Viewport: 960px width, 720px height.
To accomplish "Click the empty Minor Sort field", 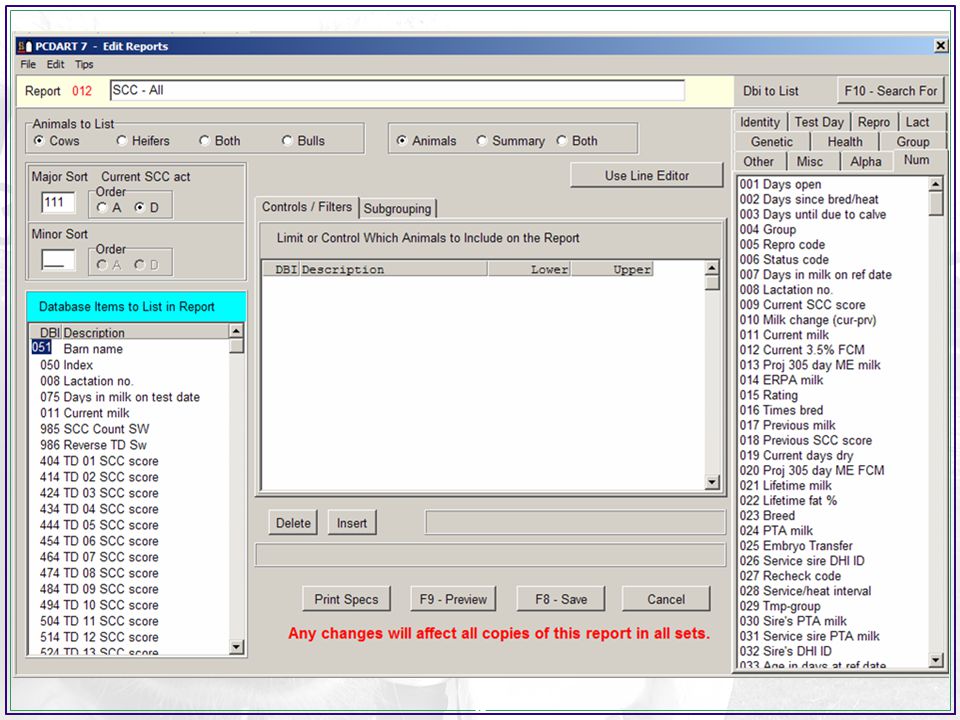I will 58,260.
